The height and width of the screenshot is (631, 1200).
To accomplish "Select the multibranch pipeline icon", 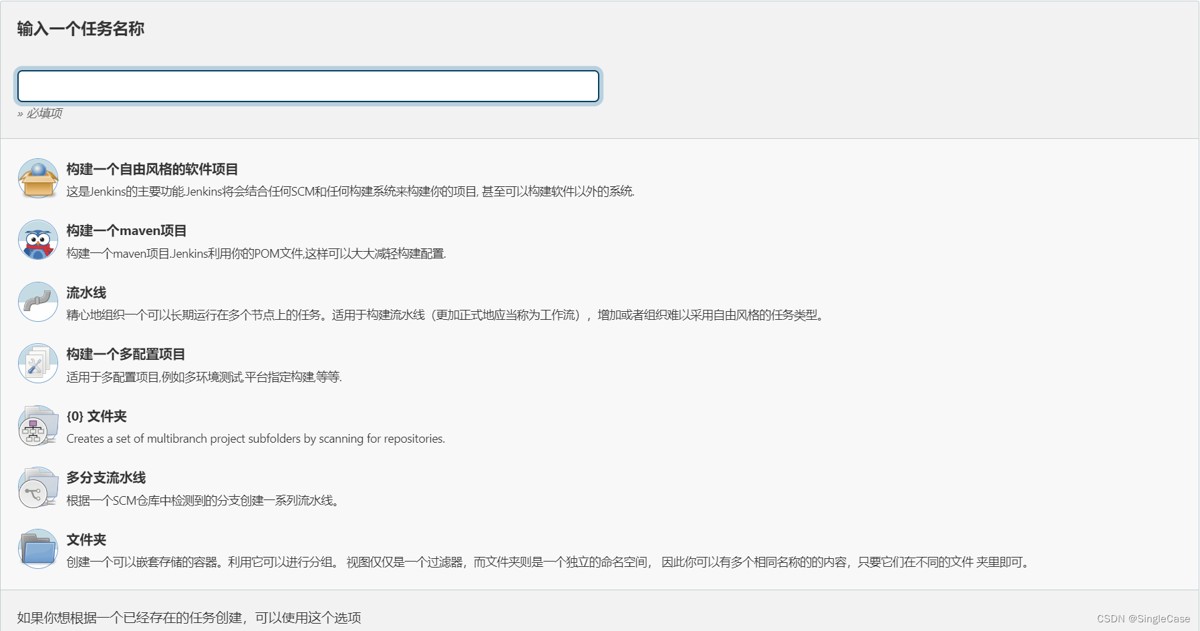I will [38, 487].
